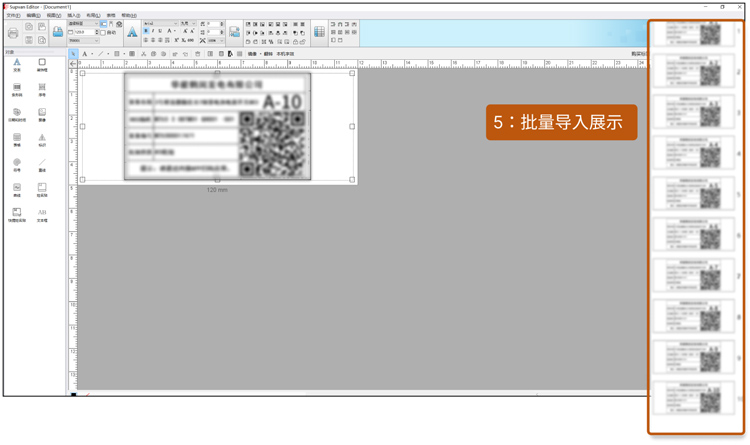This screenshot has height=445, width=750.
Task: Click the A-10 text on the label canvas
Action: (283, 101)
